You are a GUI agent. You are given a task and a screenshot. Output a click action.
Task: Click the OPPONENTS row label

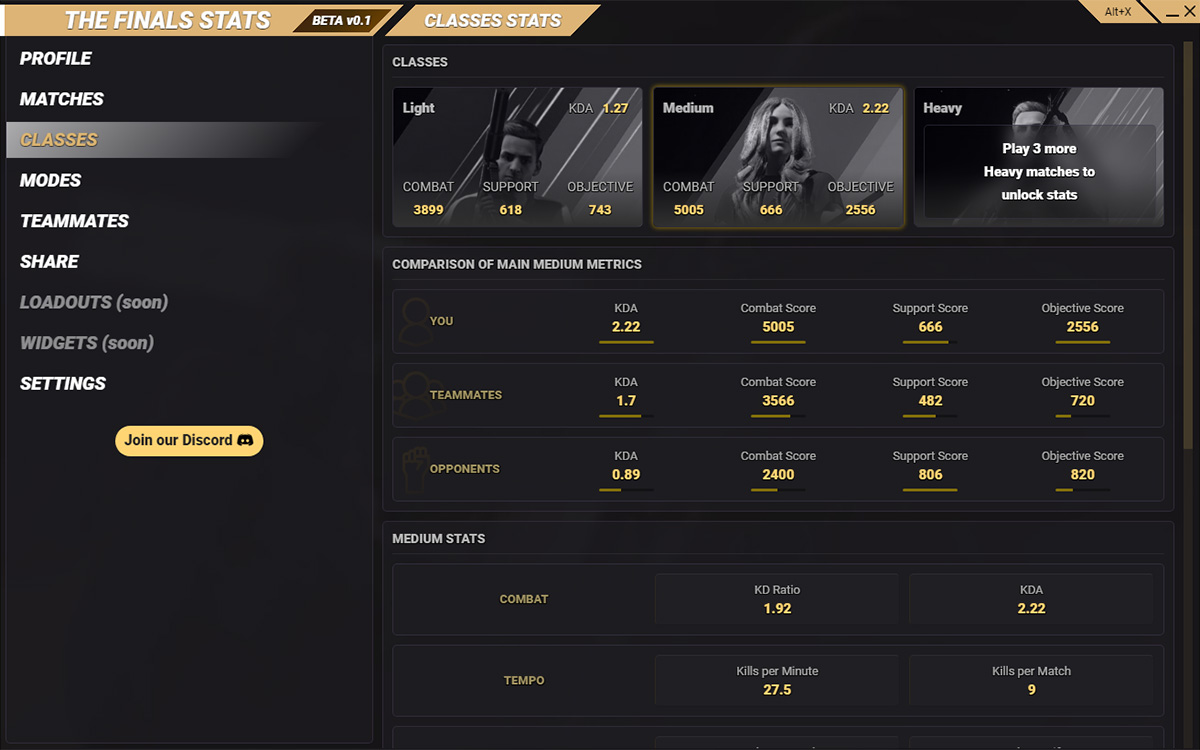(465, 469)
